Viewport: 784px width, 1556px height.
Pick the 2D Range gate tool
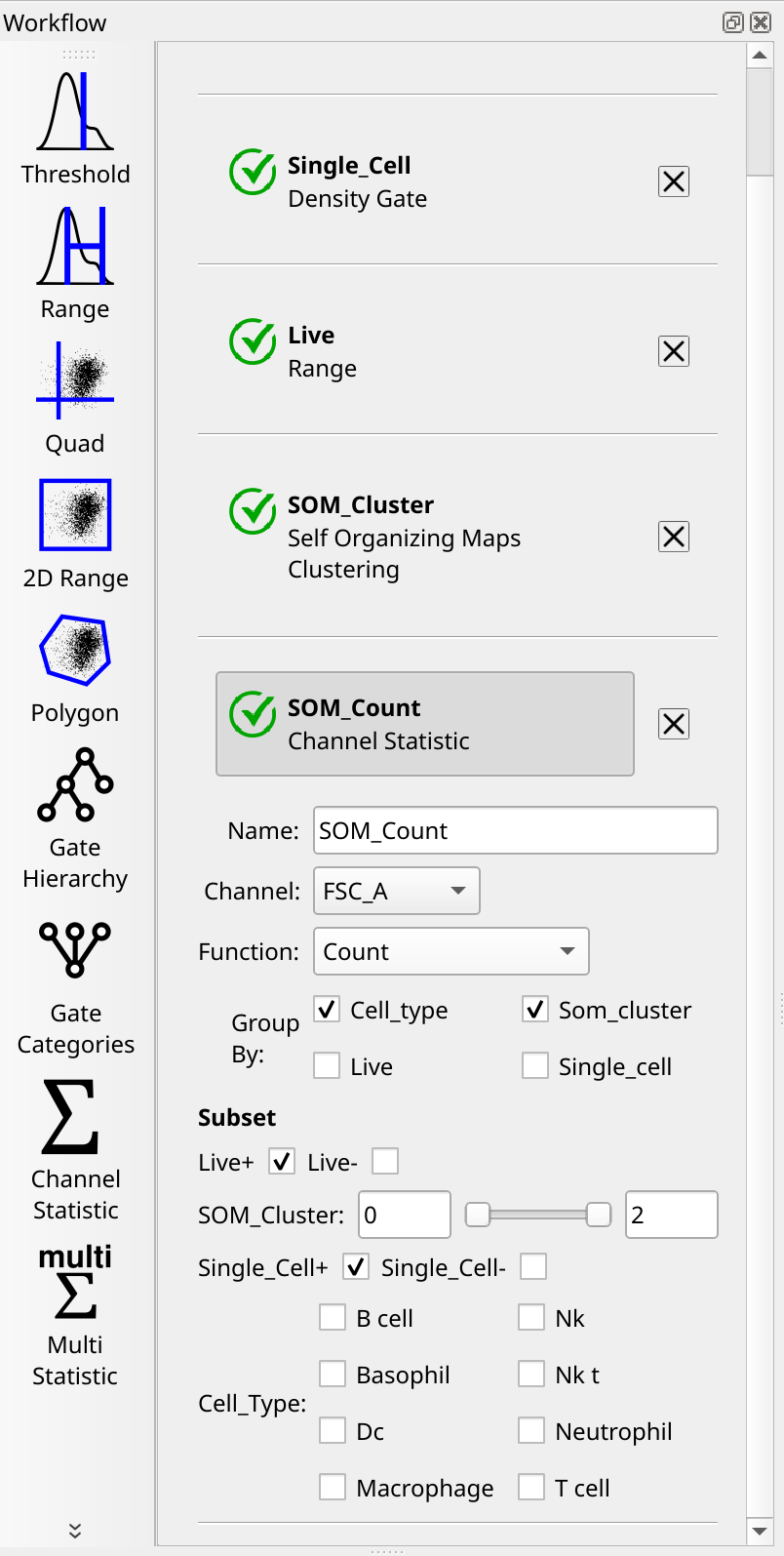tap(75, 533)
